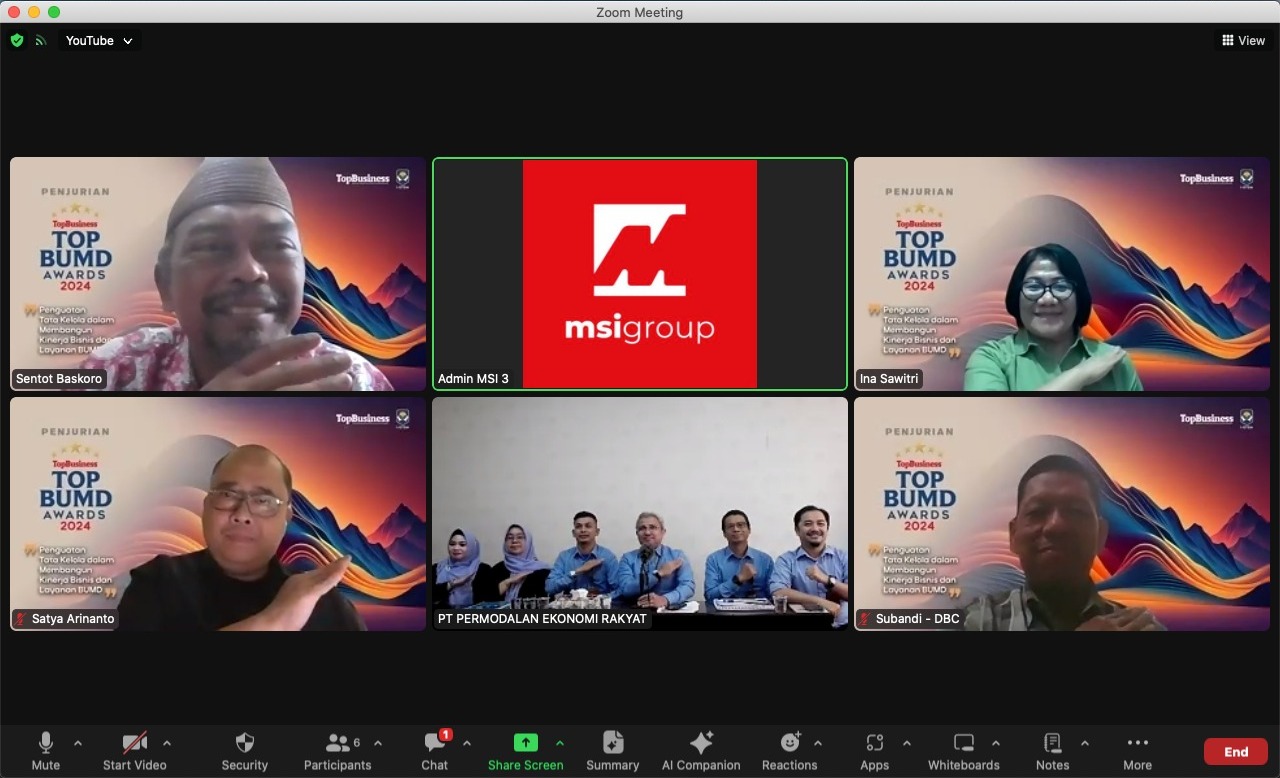Open the Notes tool
The image size is (1280, 778).
(x=1052, y=751)
